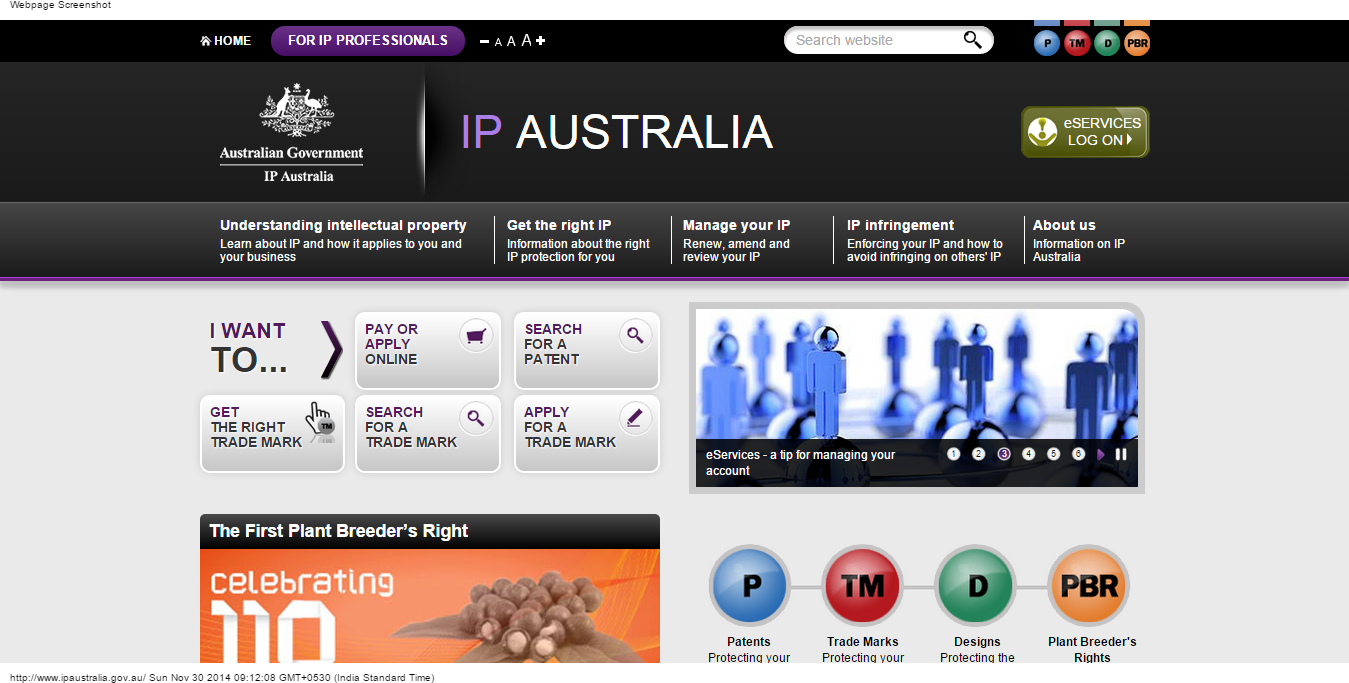Viewport: 1349px width, 683px height.
Task: Select the red TM icon in top bar
Action: coord(1076,43)
